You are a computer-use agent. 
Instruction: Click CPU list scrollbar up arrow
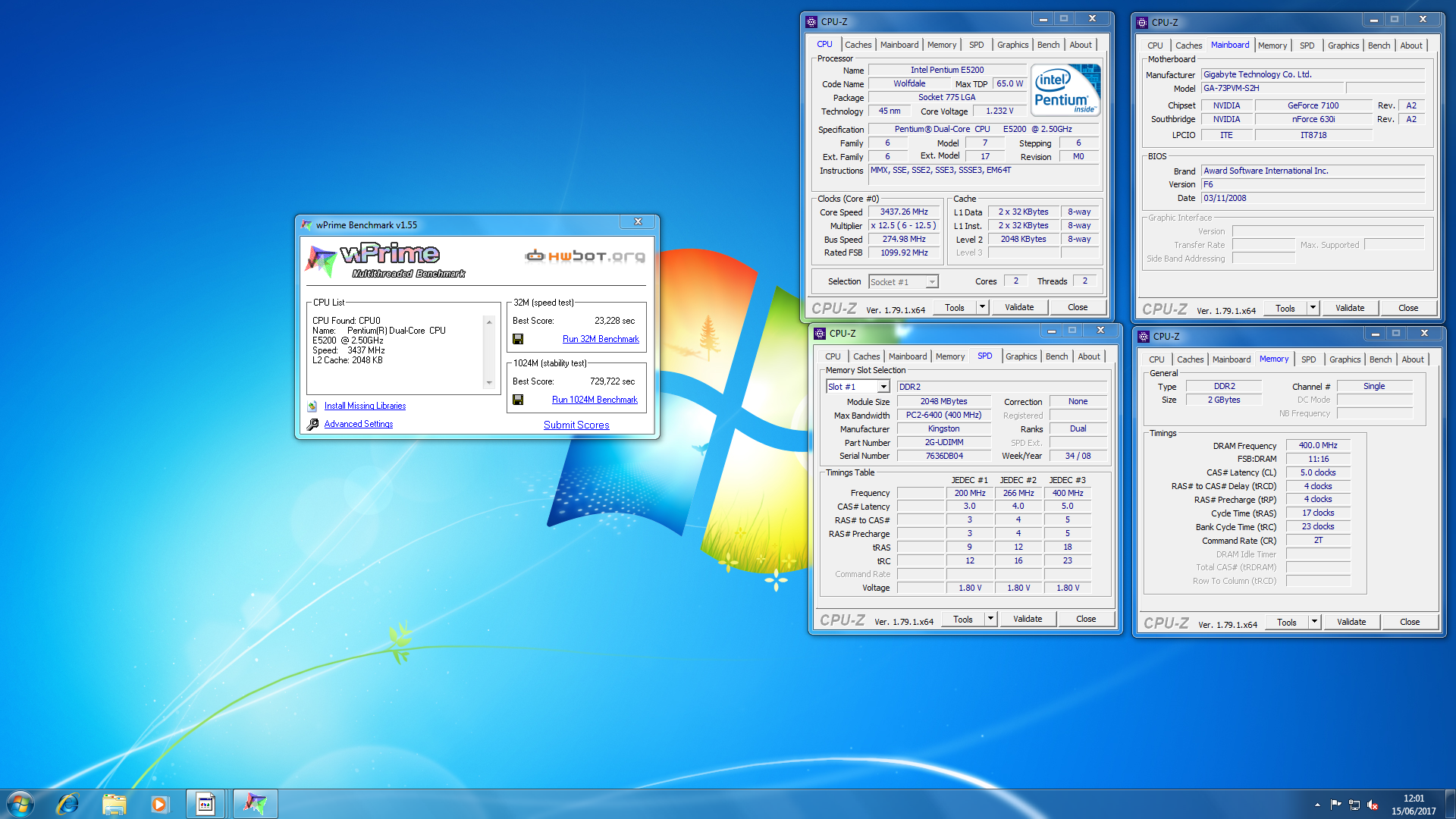(x=489, y=322)
